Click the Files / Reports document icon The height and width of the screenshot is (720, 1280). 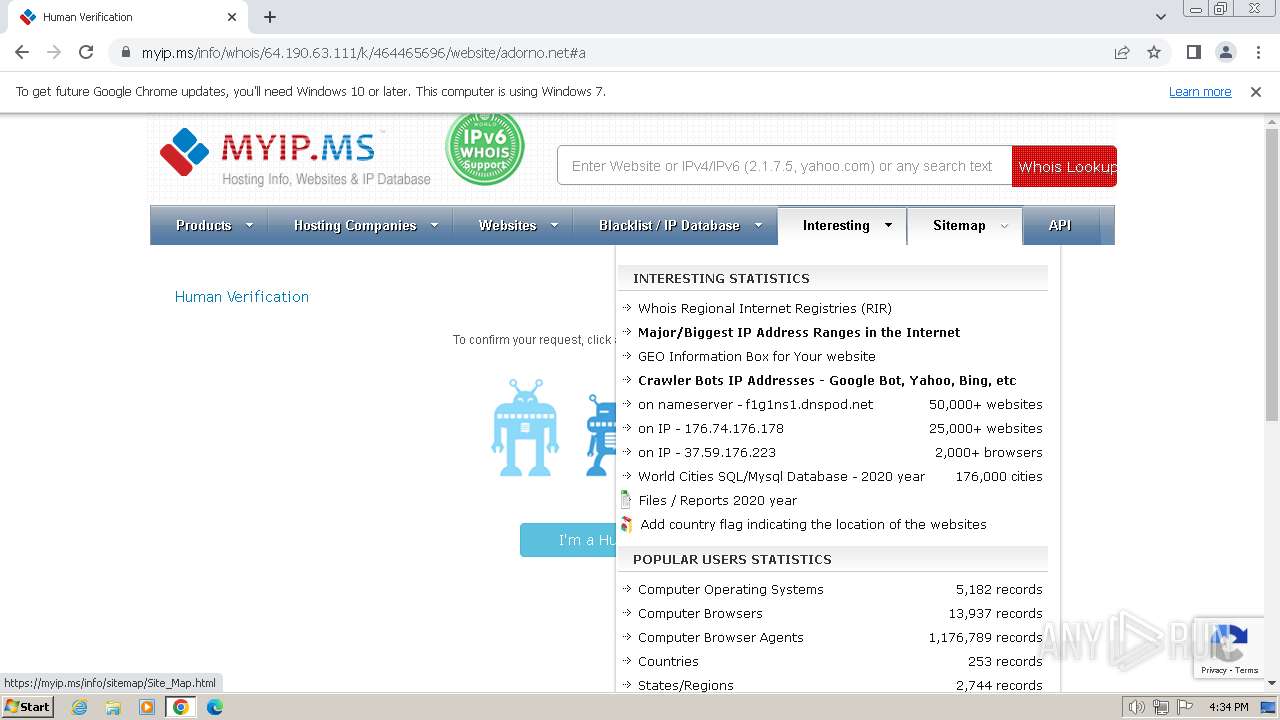[626, 500]
